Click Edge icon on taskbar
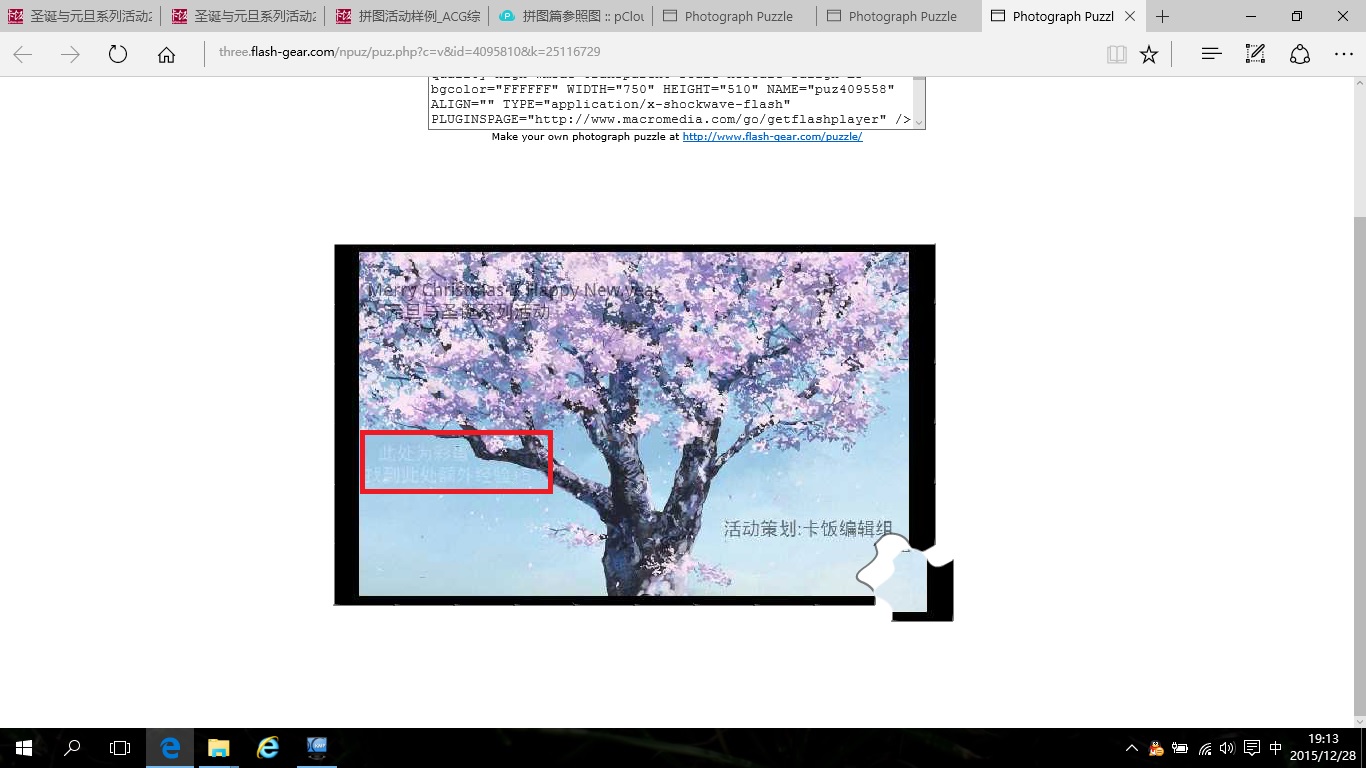 170,747
